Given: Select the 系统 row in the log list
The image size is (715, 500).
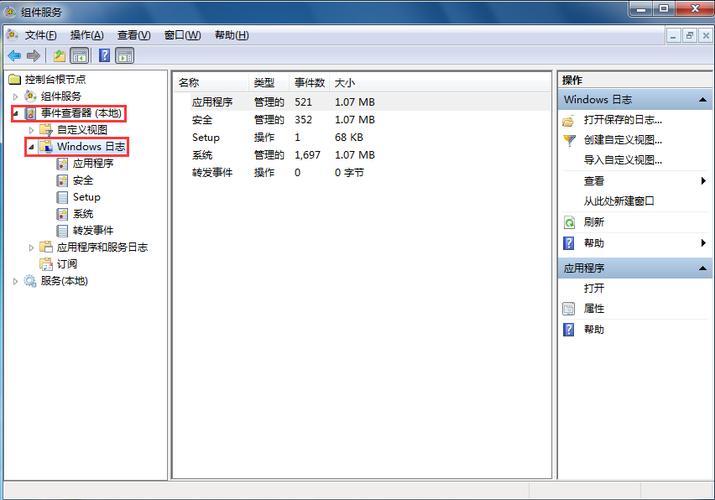Looking at the screenshot, I should 362,155.
